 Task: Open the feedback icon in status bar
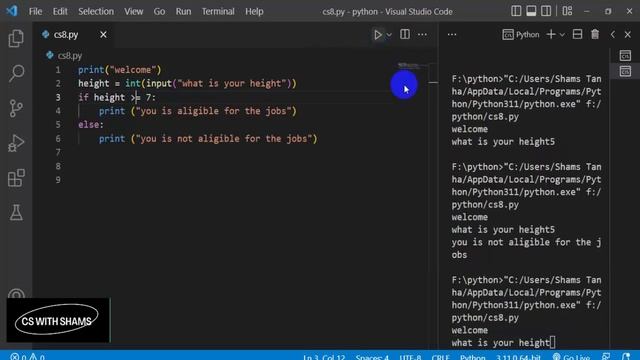point(606,356)
